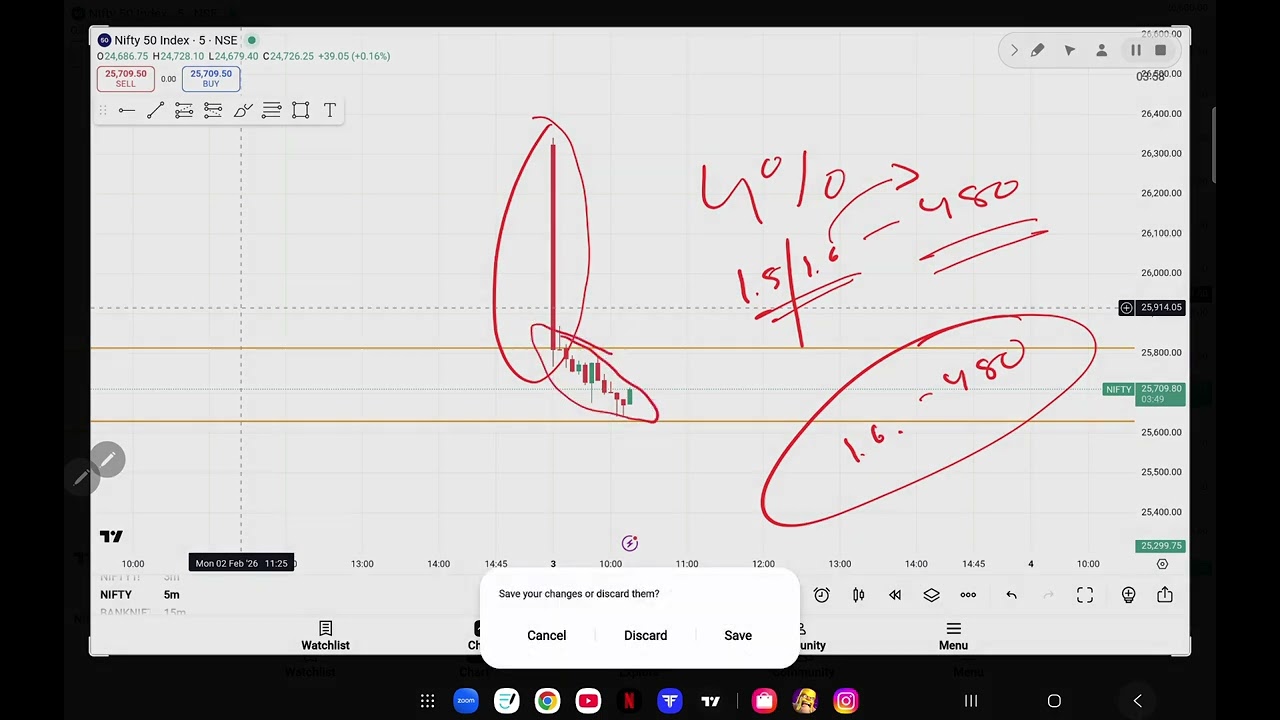Open the Watchlist tab

(x=325, y=636)
